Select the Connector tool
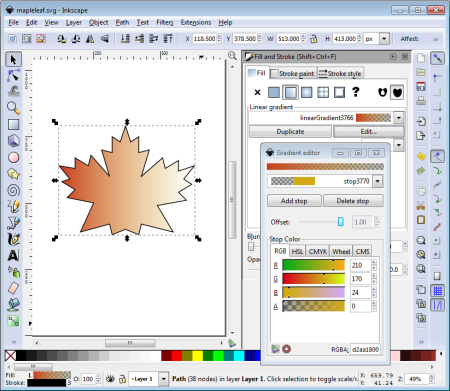 13,321
